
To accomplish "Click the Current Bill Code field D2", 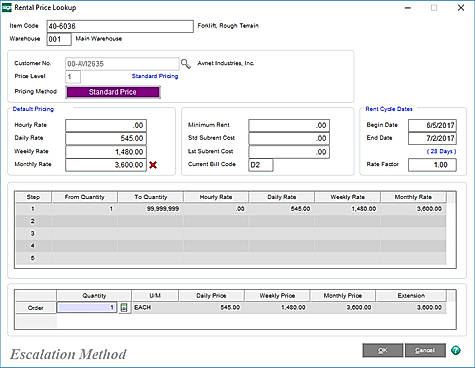I will (x=261, y=165).
